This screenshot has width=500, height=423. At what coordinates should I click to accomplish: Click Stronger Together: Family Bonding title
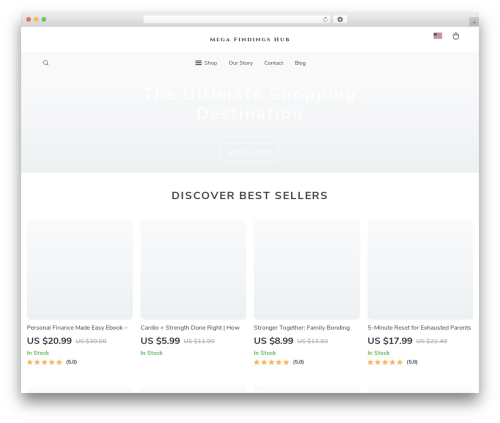pyautogui.click(x=302, y=328)
